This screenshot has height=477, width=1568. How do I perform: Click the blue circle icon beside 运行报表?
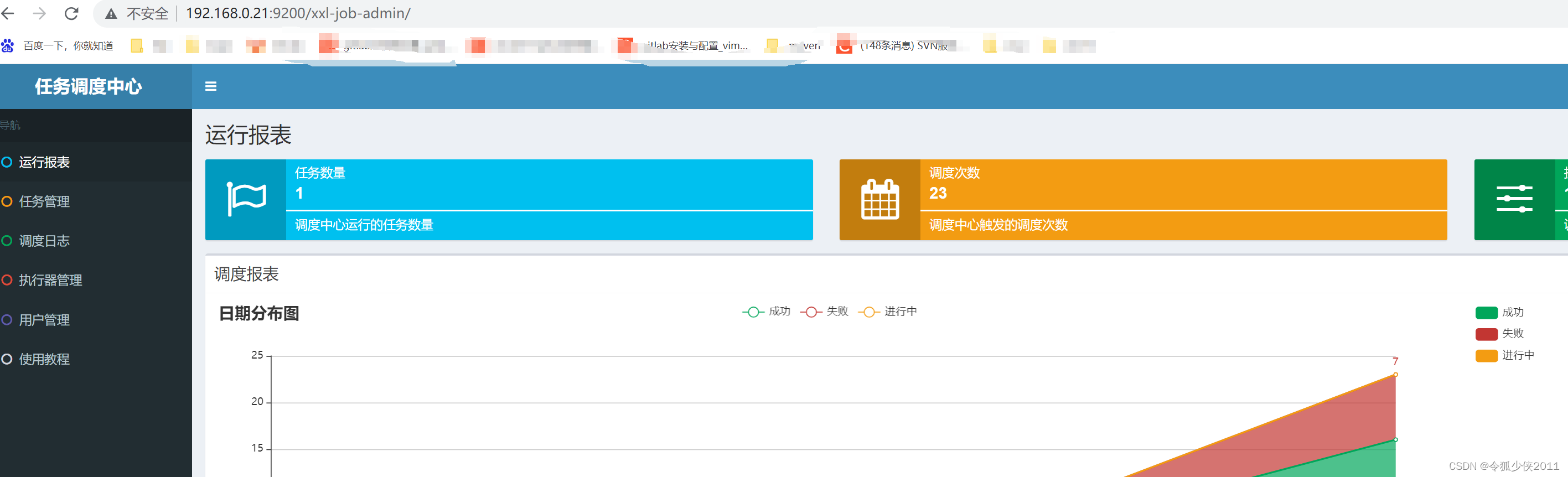(7, 162)
